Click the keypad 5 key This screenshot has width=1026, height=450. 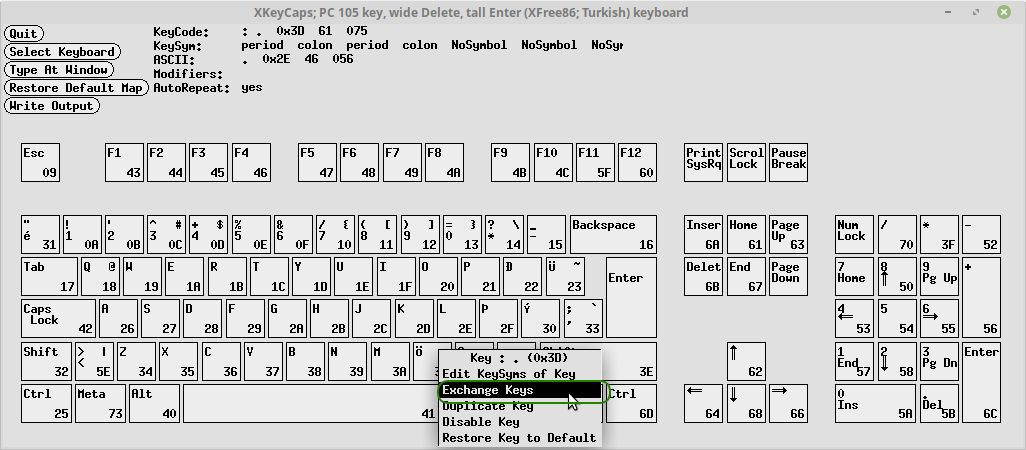[896, 319]
